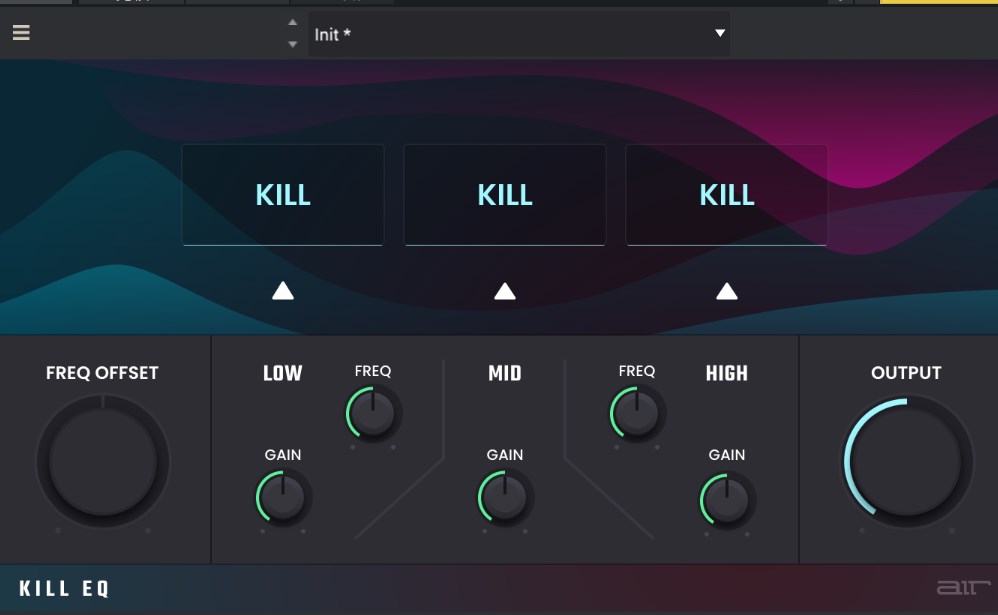Viewport: 998px width, 615px height.
Task: Click the white triangle under the mid KILL
Action: point(505,291)
